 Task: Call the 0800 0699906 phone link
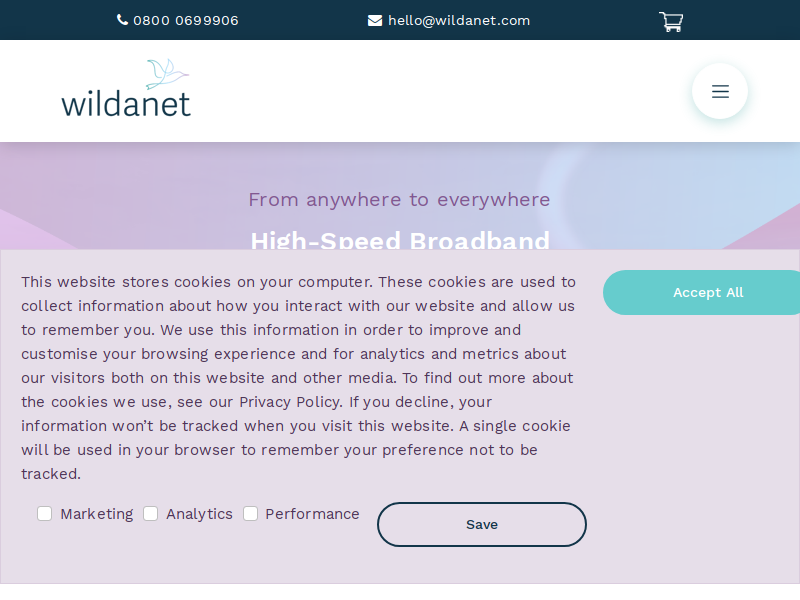186,20
